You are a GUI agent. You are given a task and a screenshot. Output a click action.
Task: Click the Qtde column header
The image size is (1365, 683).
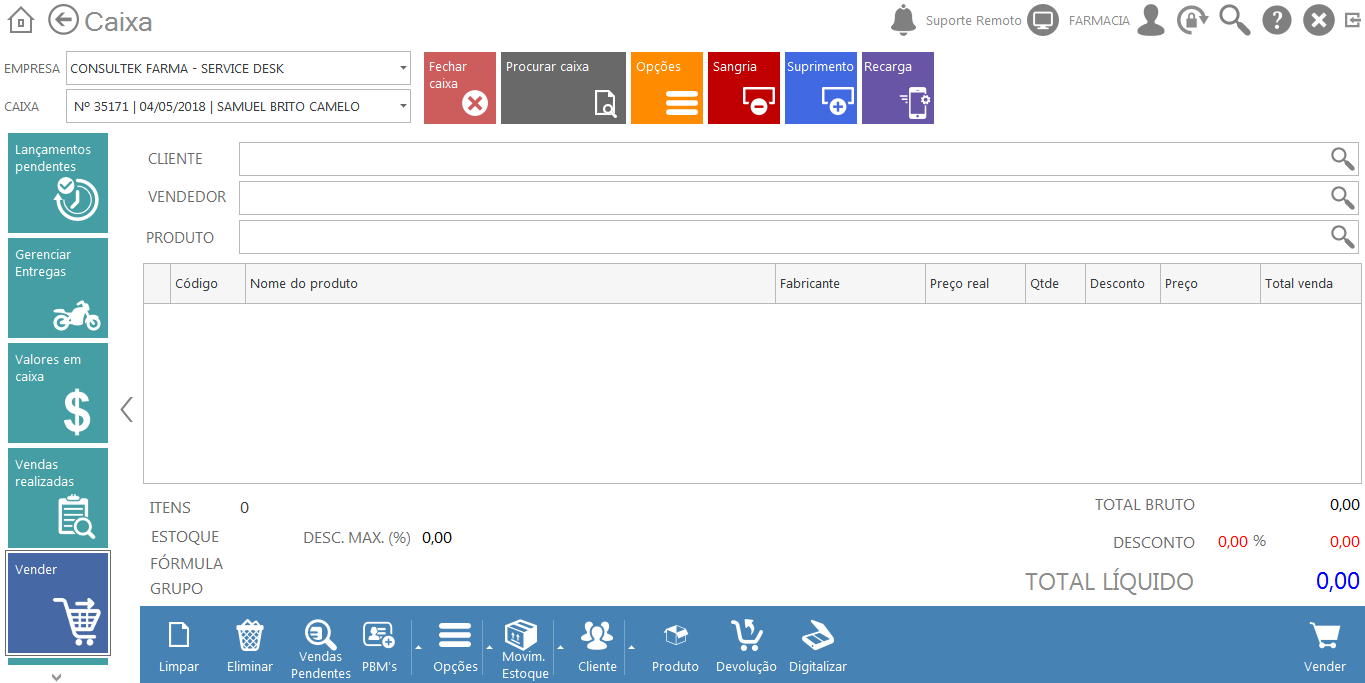click(x=1056, y=284)
